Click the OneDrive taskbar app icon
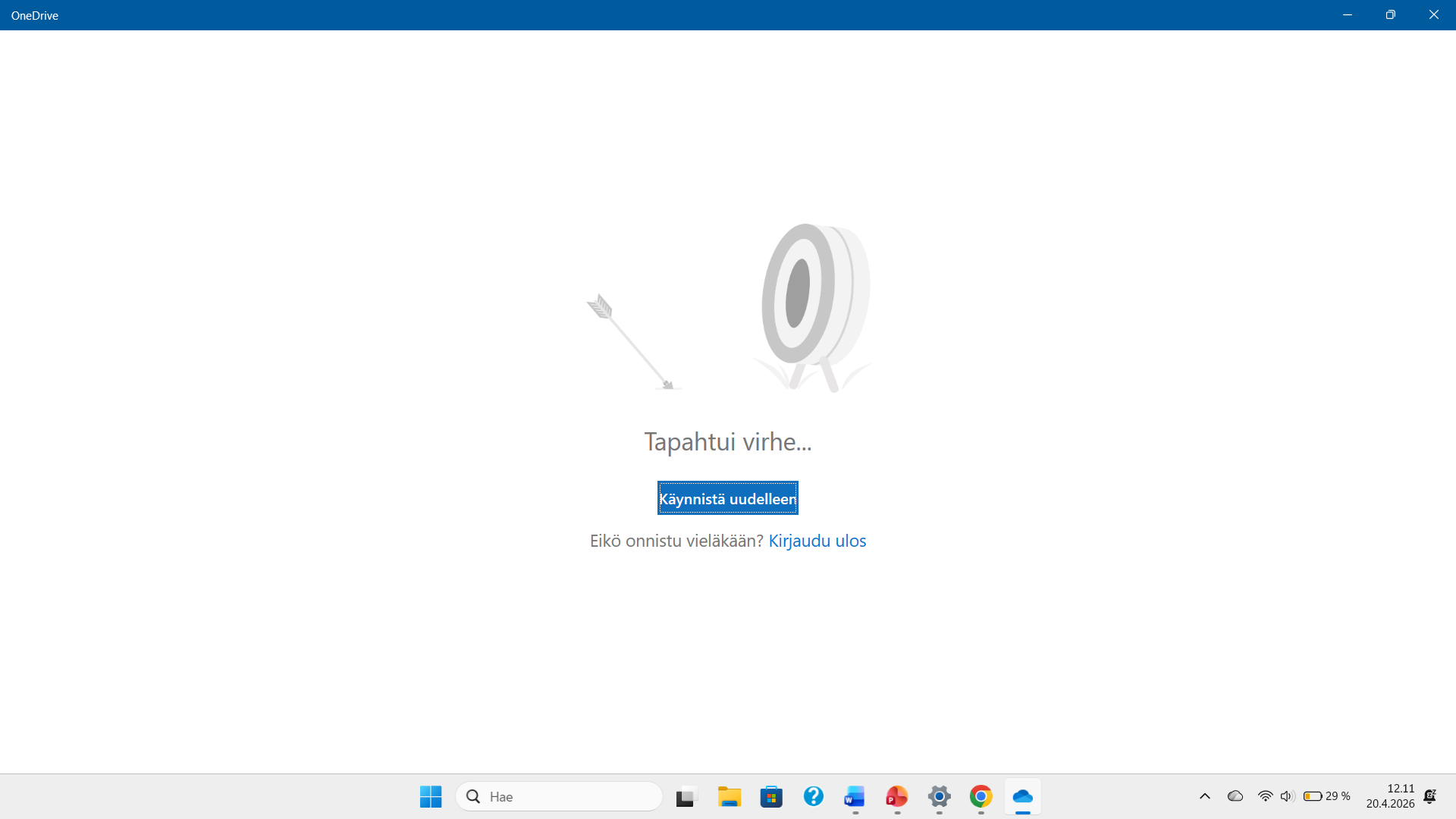Viewport: 1456px width, 819px height. point(1023,796)
